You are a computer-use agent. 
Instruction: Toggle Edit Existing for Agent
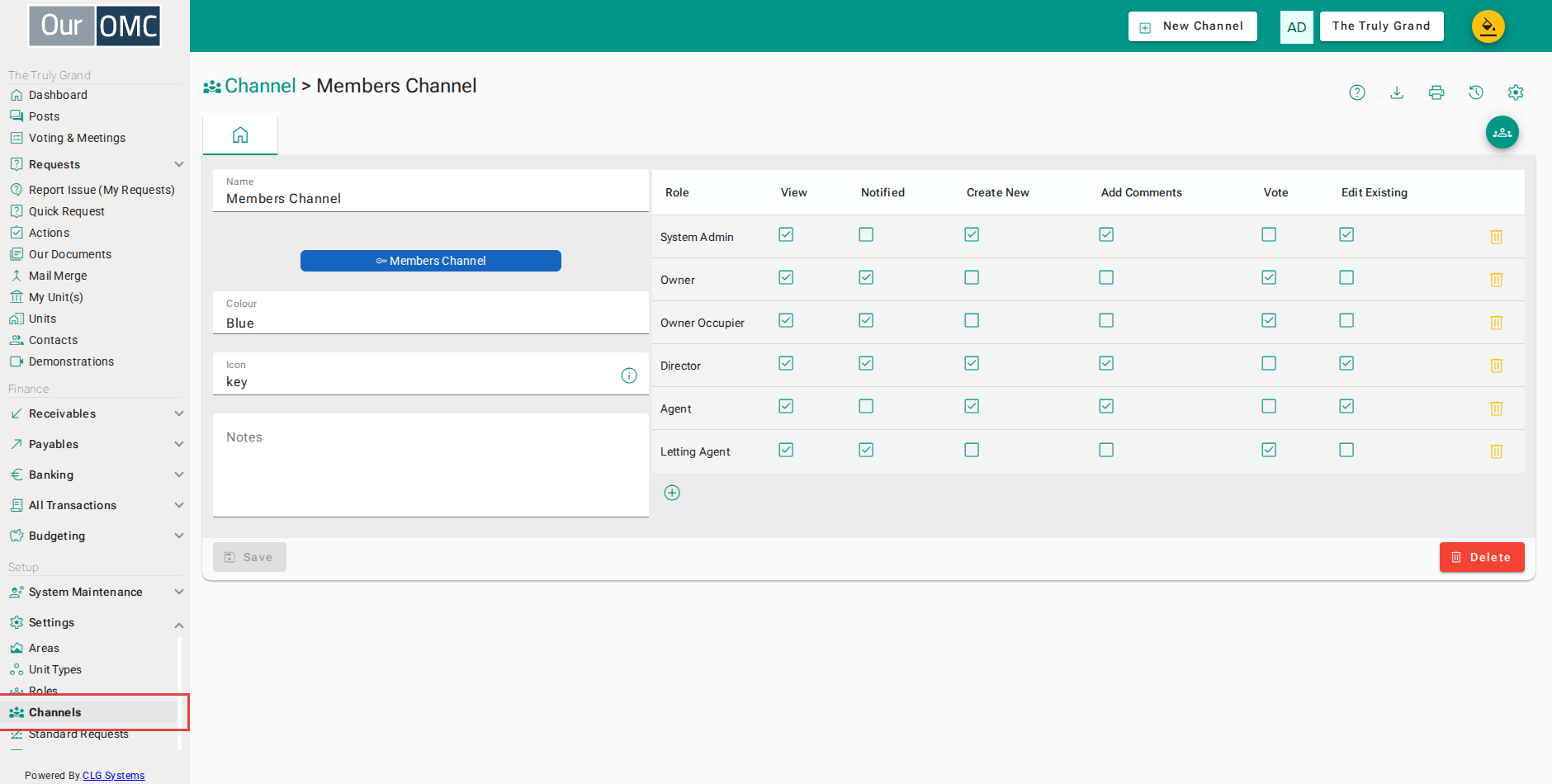(x=1346, y=406)
